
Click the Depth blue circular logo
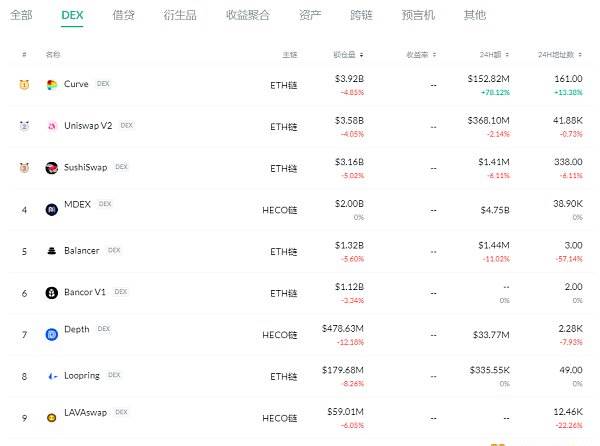52,334
